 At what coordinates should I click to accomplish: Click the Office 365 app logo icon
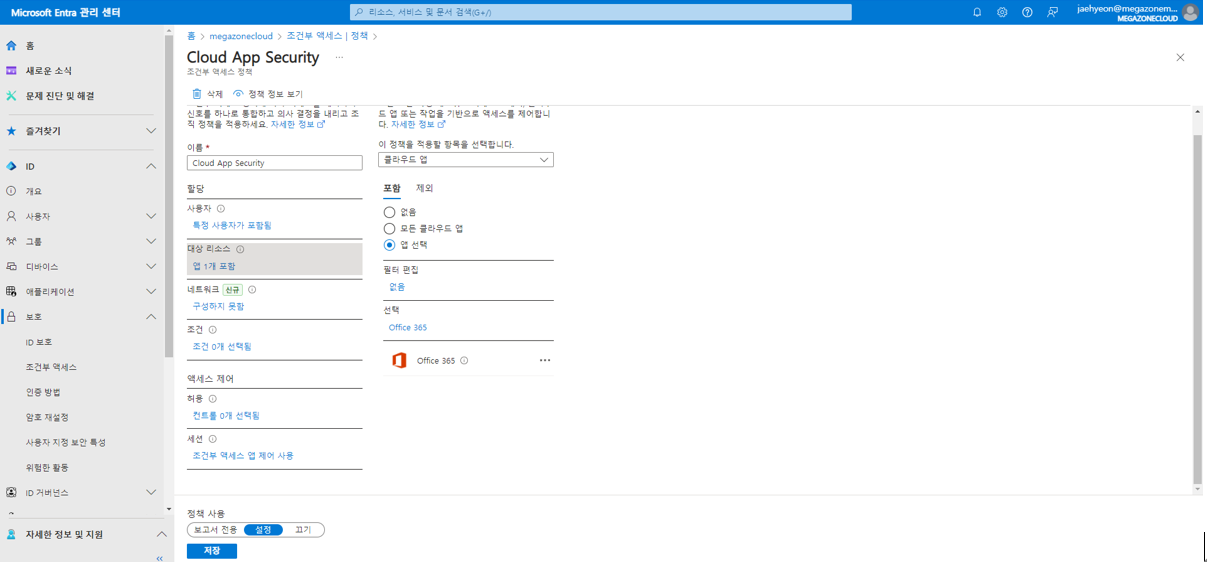click(399, 360)
